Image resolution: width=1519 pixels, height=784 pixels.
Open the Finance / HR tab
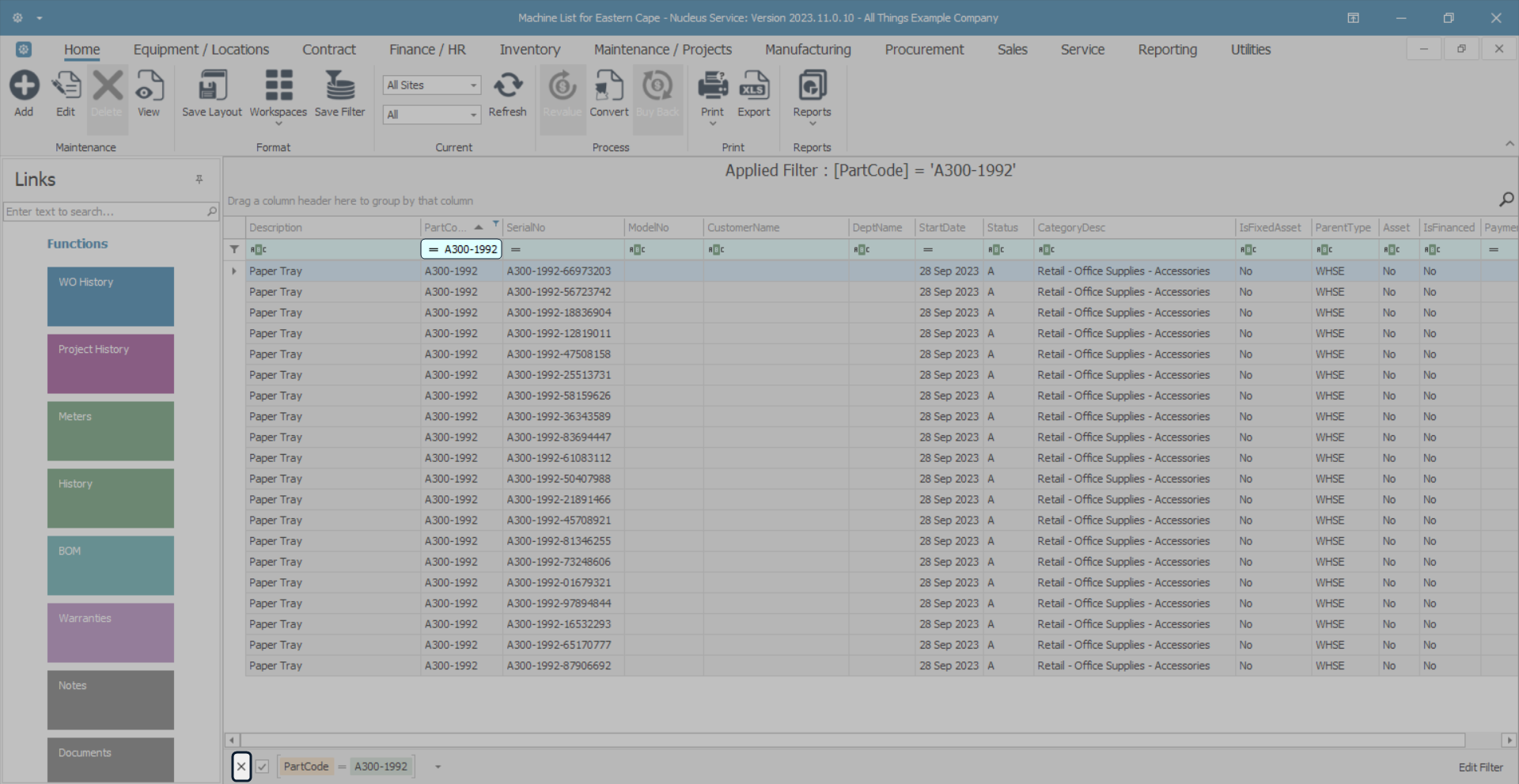427,50
